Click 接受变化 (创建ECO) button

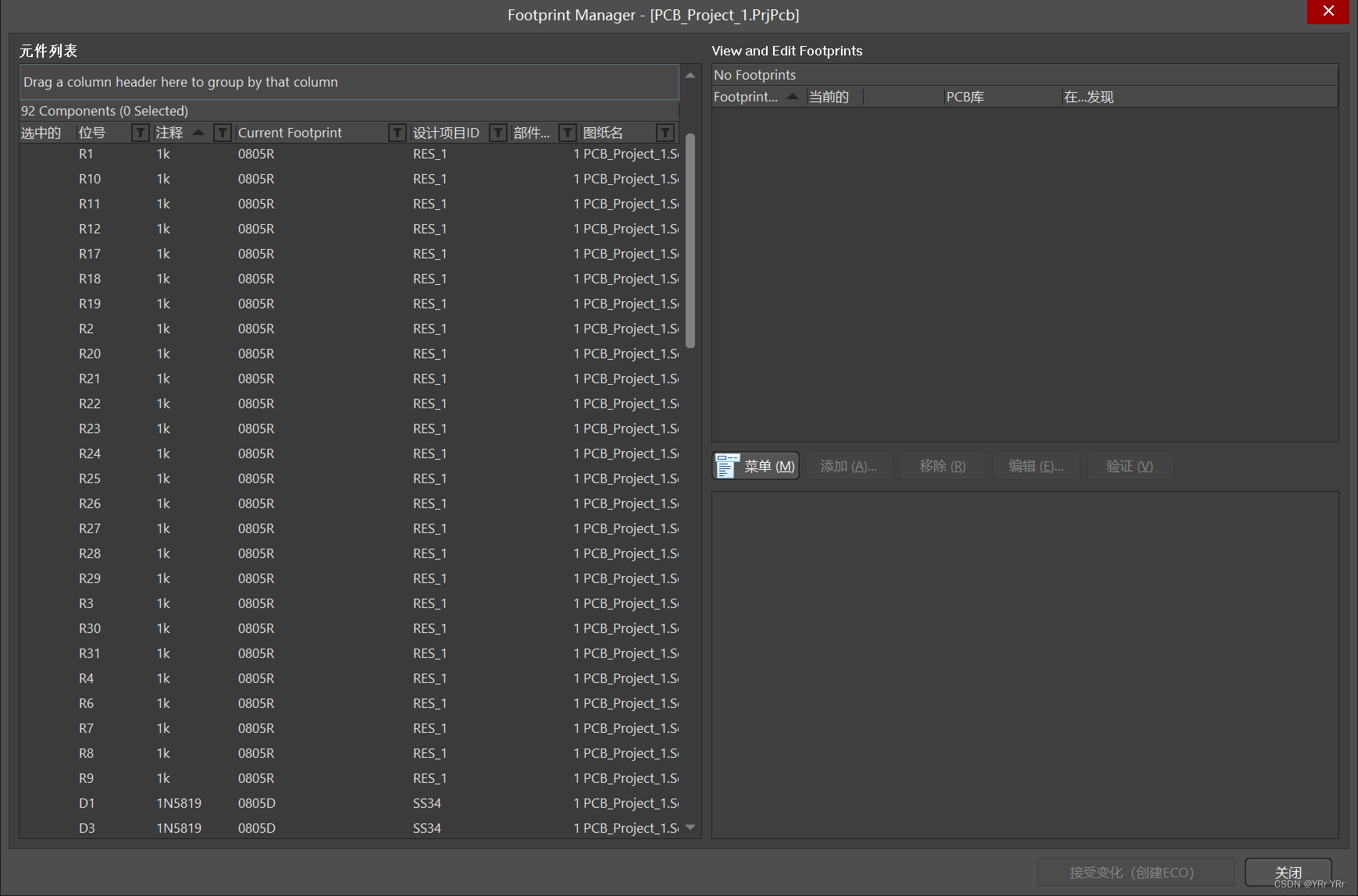pyautogui.click(x=1135, y=872)
